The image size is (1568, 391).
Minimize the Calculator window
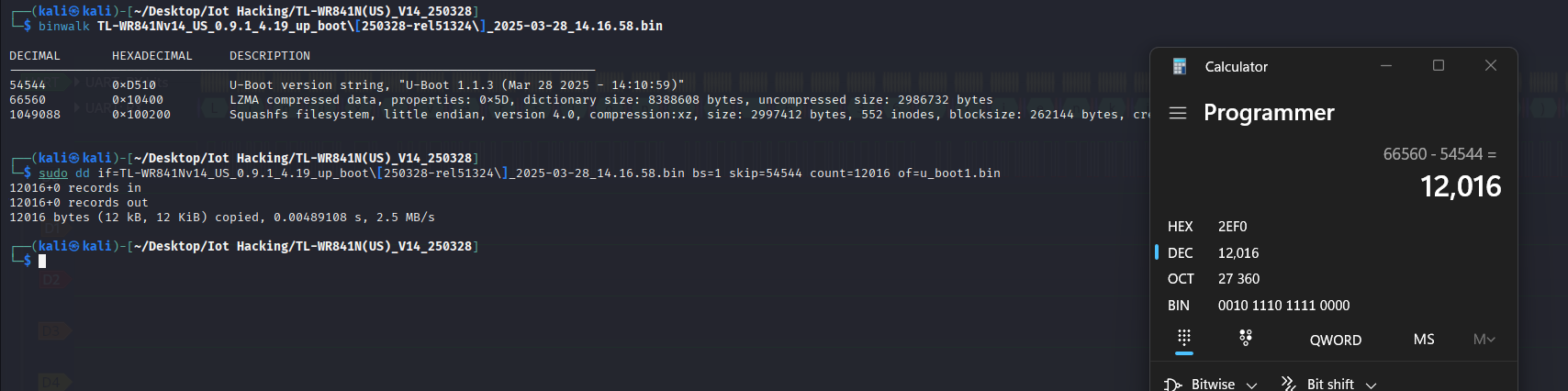coord(1386,65)
